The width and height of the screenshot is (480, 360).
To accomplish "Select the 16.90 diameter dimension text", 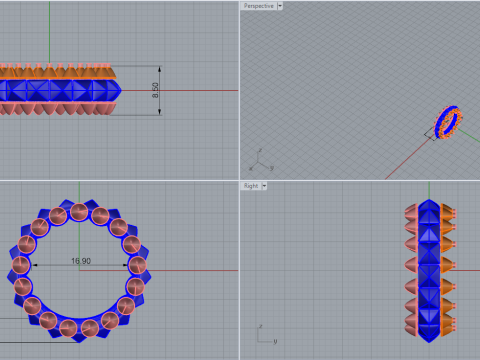I will tap(81, 261).
